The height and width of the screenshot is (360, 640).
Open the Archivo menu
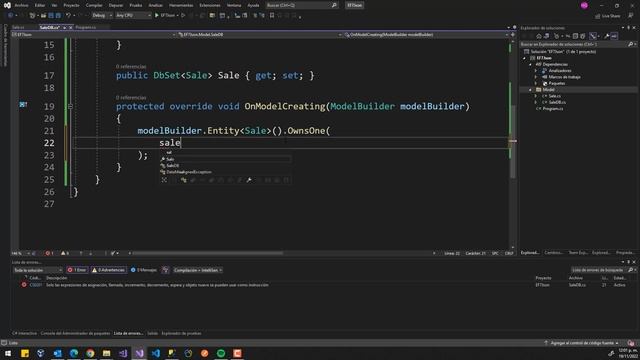[21, 5]
